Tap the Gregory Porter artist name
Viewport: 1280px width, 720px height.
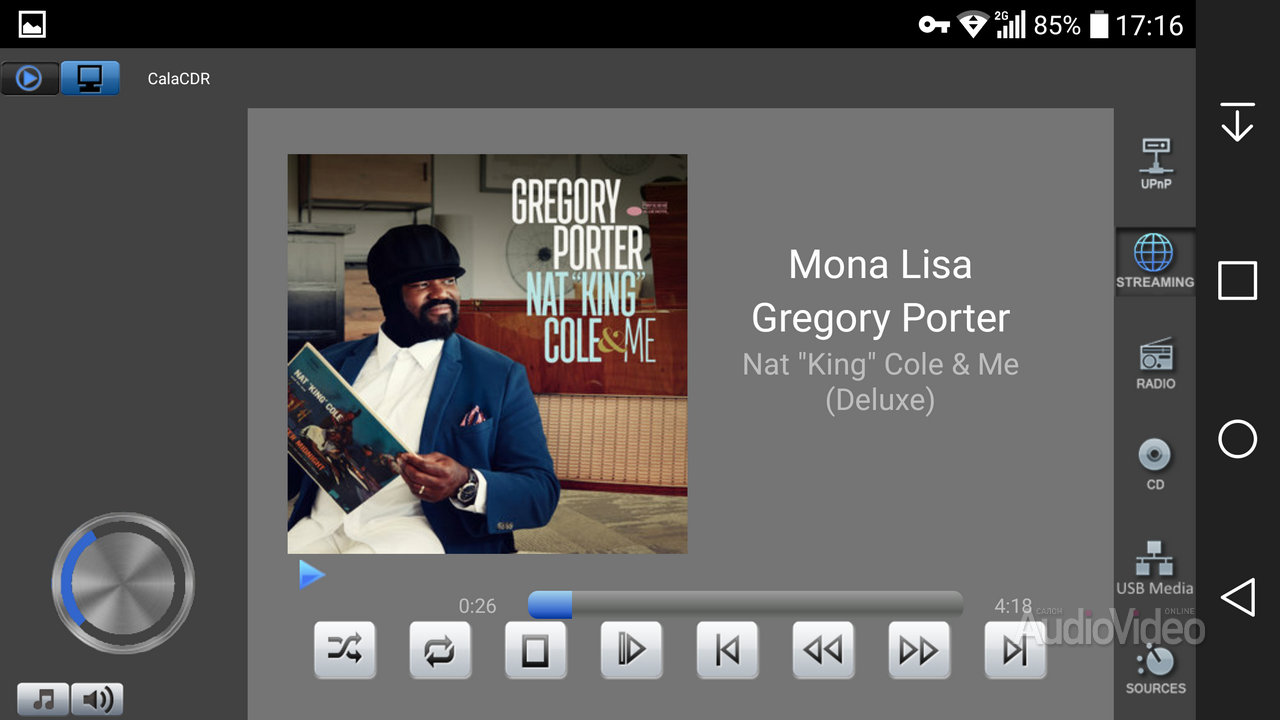[880, 319]
